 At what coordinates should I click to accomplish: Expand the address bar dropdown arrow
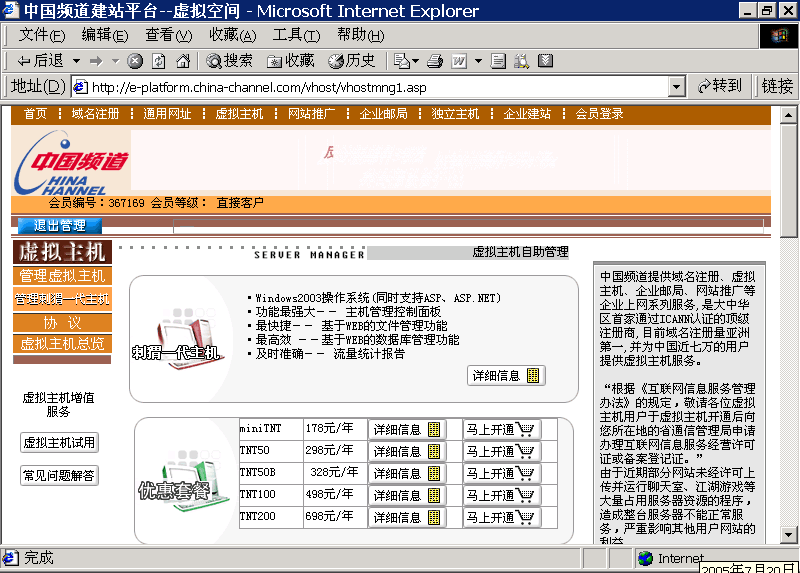pyautogui.click(x=677, y=87)
